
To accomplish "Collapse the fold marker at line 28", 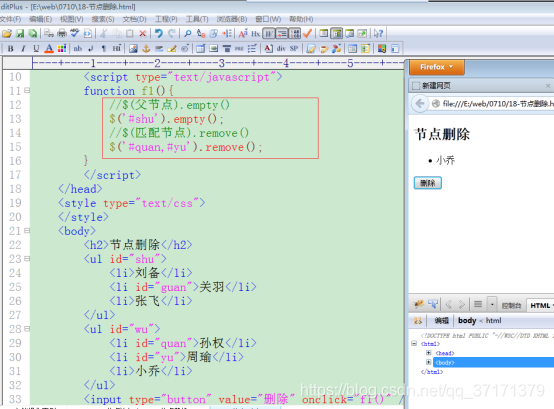I will point(27,329).
